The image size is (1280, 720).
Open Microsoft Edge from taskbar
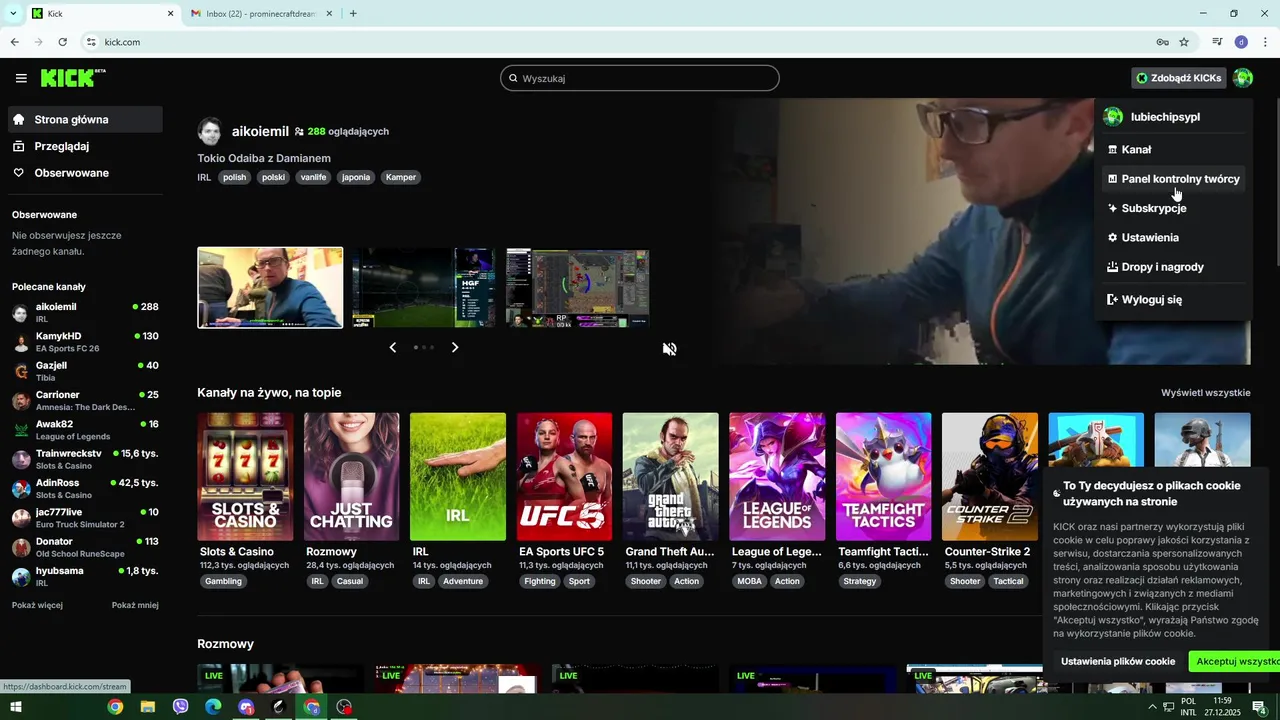[213, 707]
